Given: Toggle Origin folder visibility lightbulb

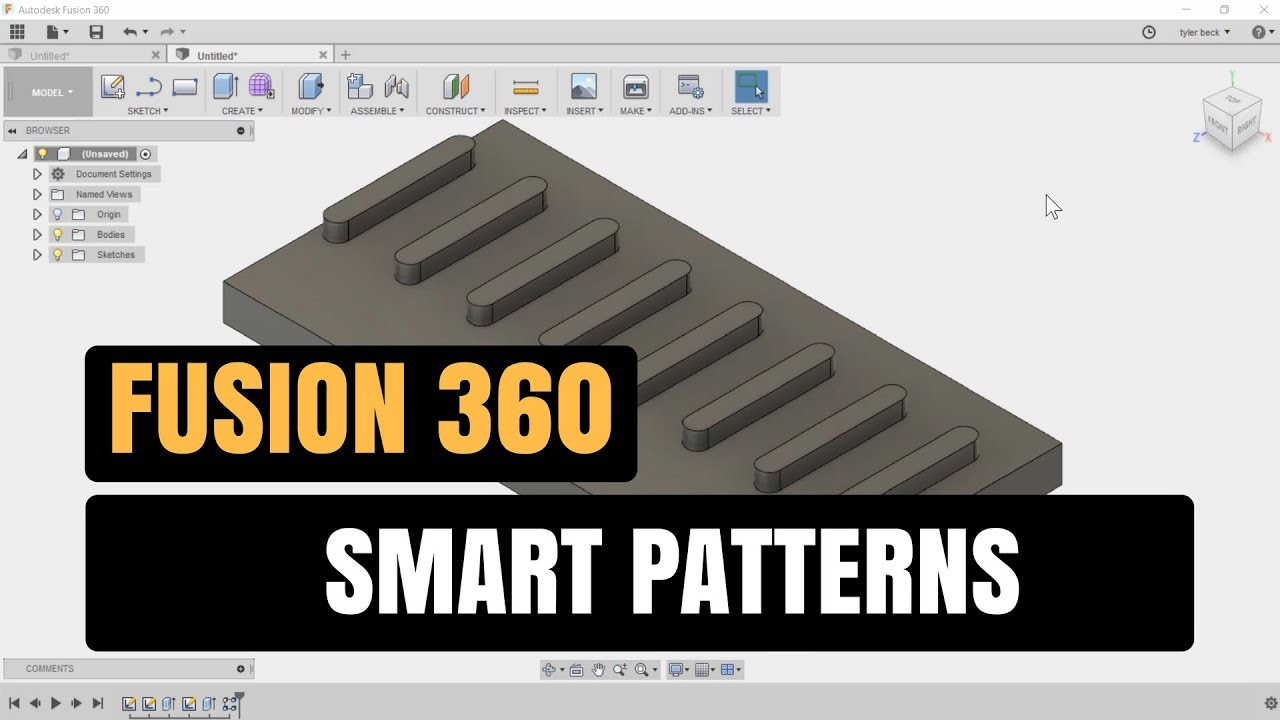Looking at the screenshot, I should point(57,214).
